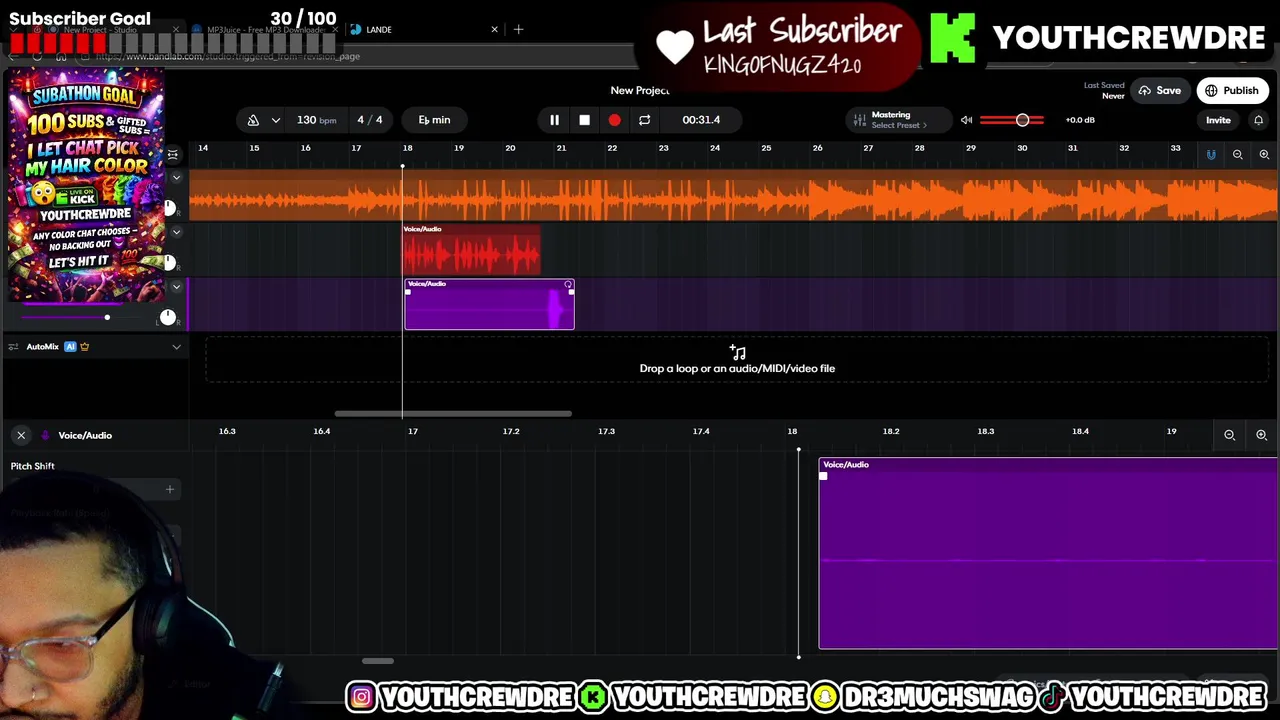This screenshot has height=720, width=1280.
Task: Jump to bar 30 on the timeline ruler
Action: [x=1022, y=149]
